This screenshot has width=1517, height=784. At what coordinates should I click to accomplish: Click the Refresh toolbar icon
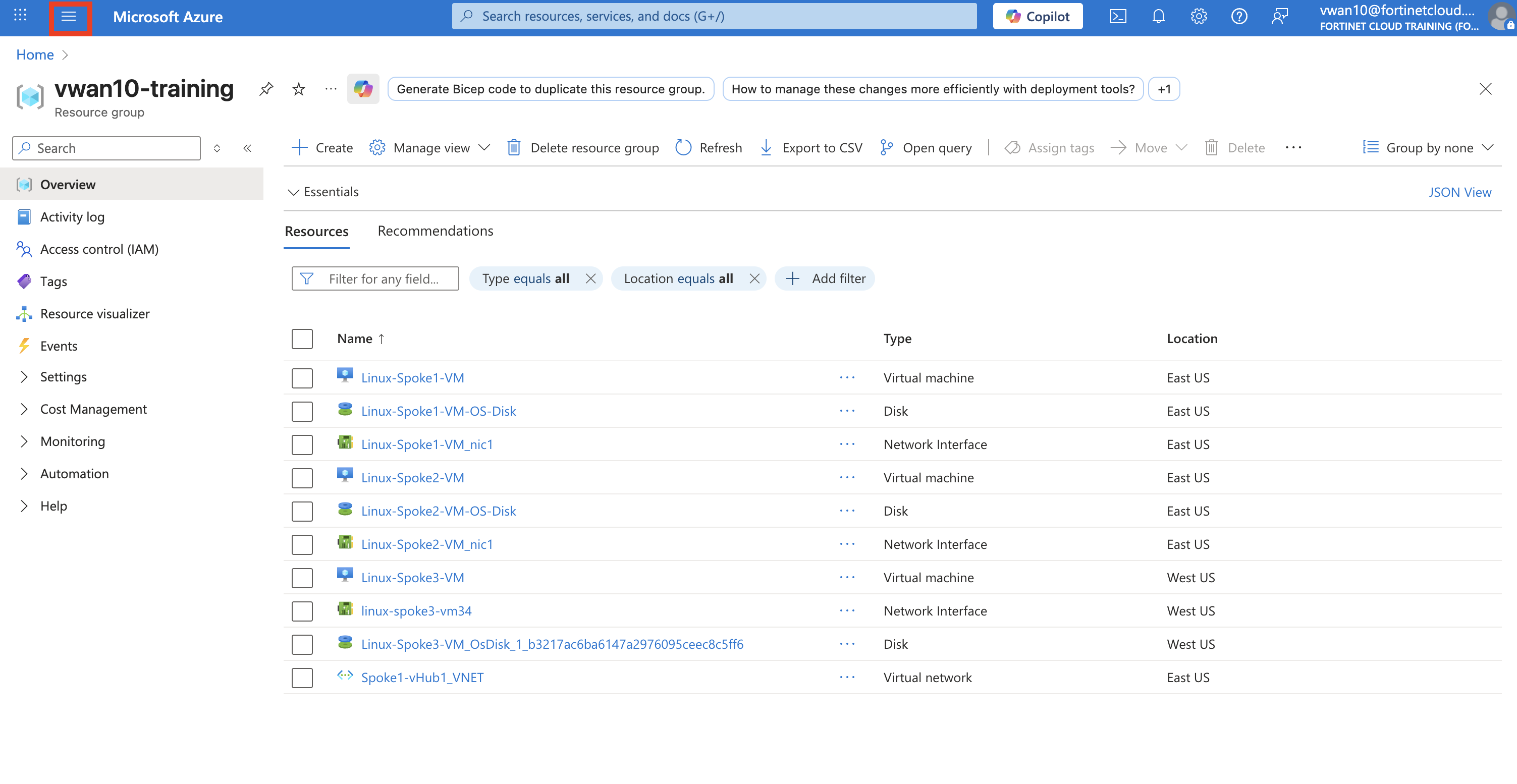click(683, 148)
